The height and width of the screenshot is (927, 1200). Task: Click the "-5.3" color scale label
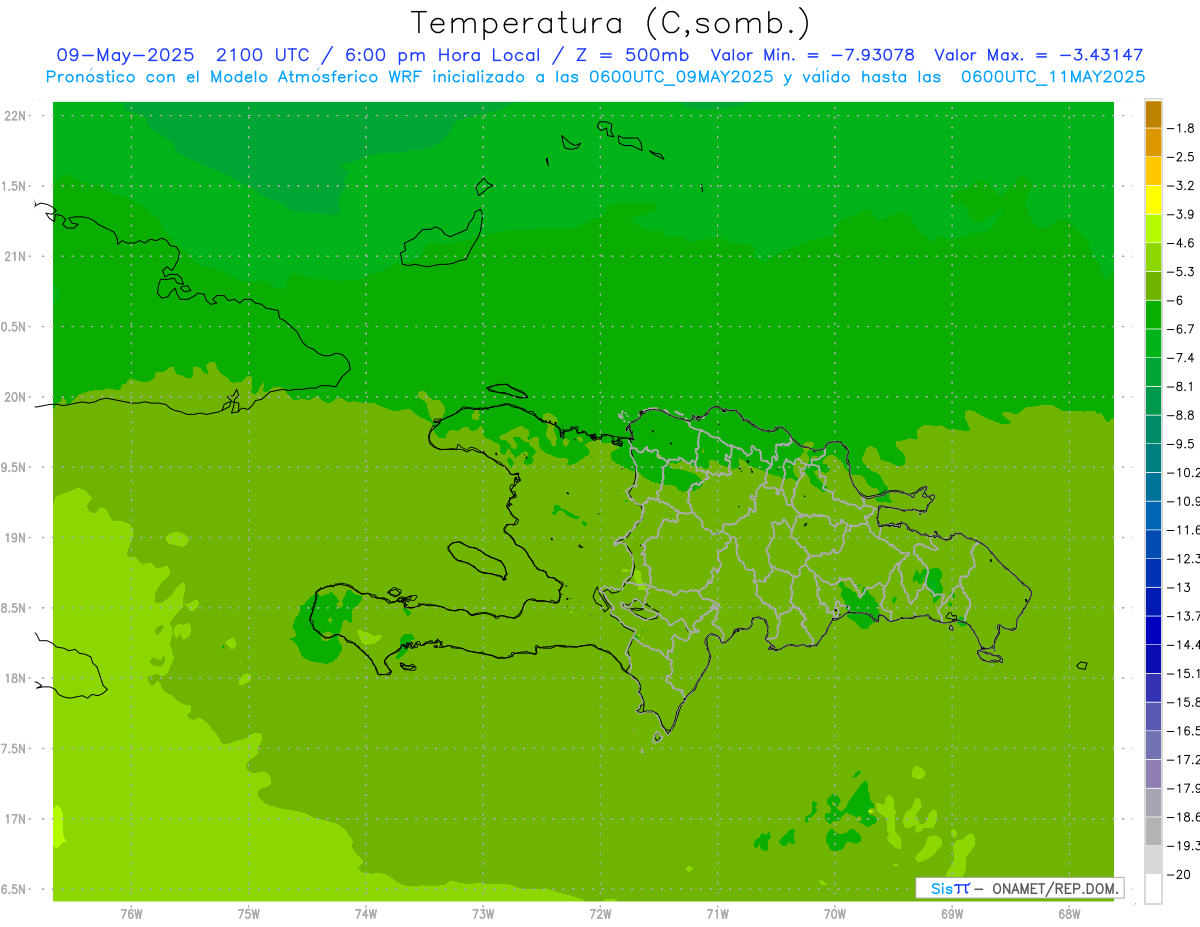click(x=1181, y=272)
